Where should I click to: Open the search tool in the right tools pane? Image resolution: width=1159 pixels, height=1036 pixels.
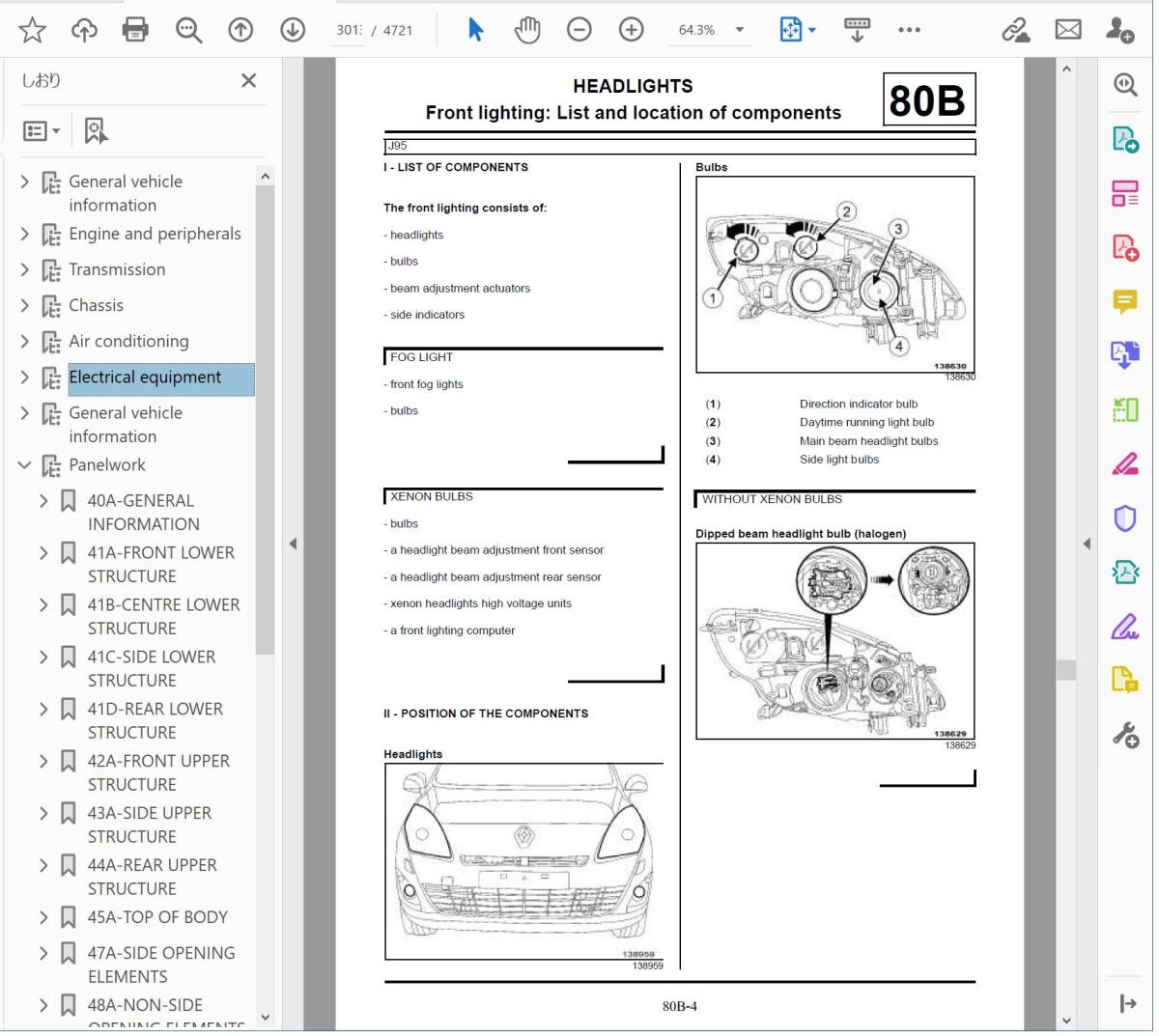click(1125, 85)
